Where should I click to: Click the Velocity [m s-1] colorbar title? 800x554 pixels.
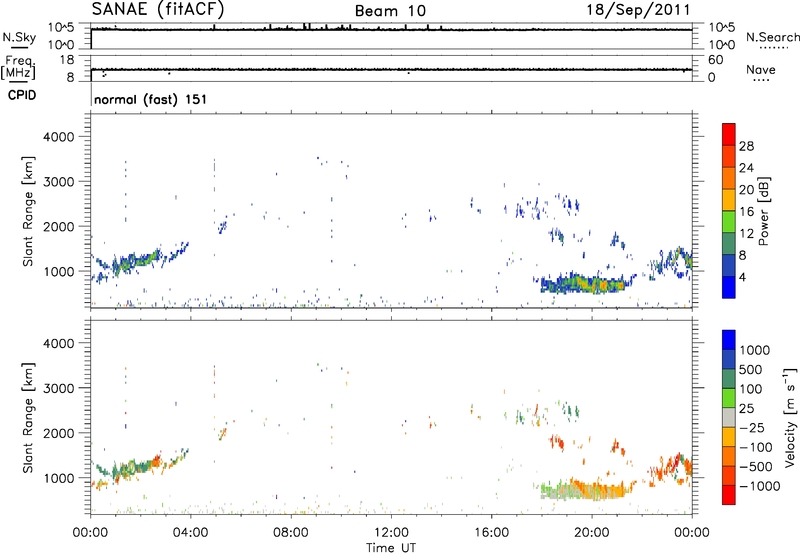pyautogui.click(x=790, y=417)
